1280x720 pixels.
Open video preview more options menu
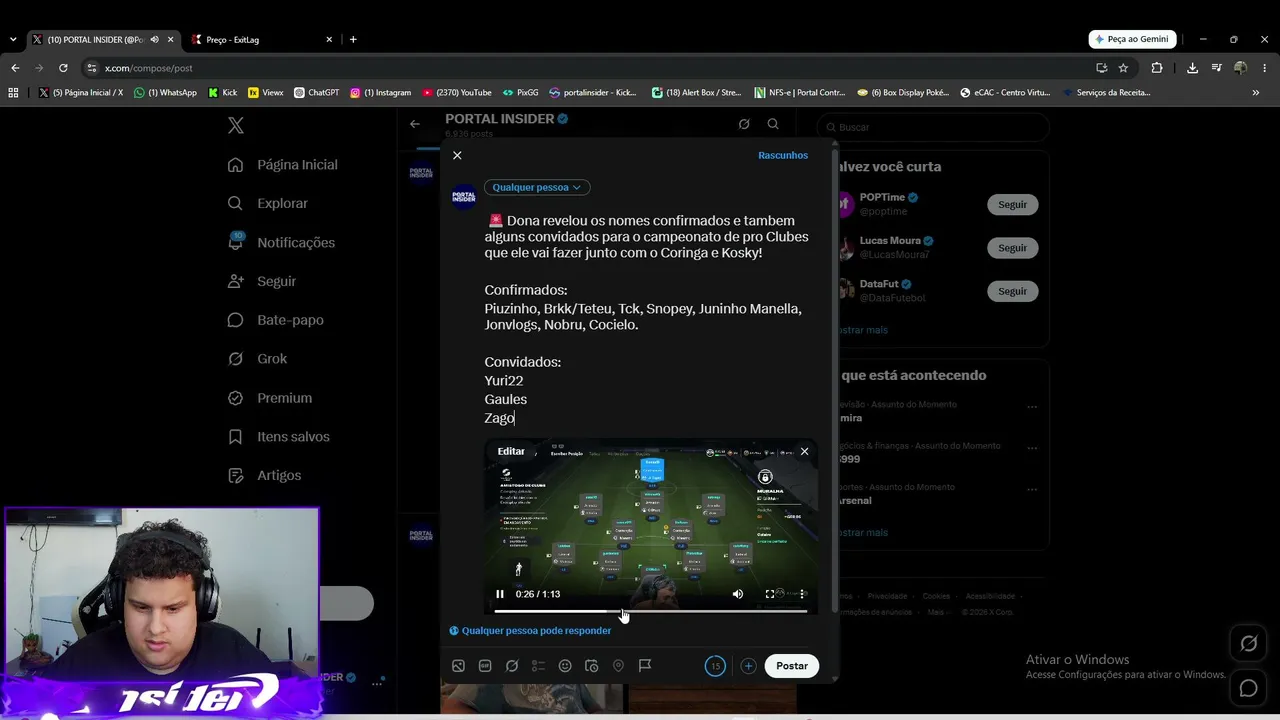point(802,594)
